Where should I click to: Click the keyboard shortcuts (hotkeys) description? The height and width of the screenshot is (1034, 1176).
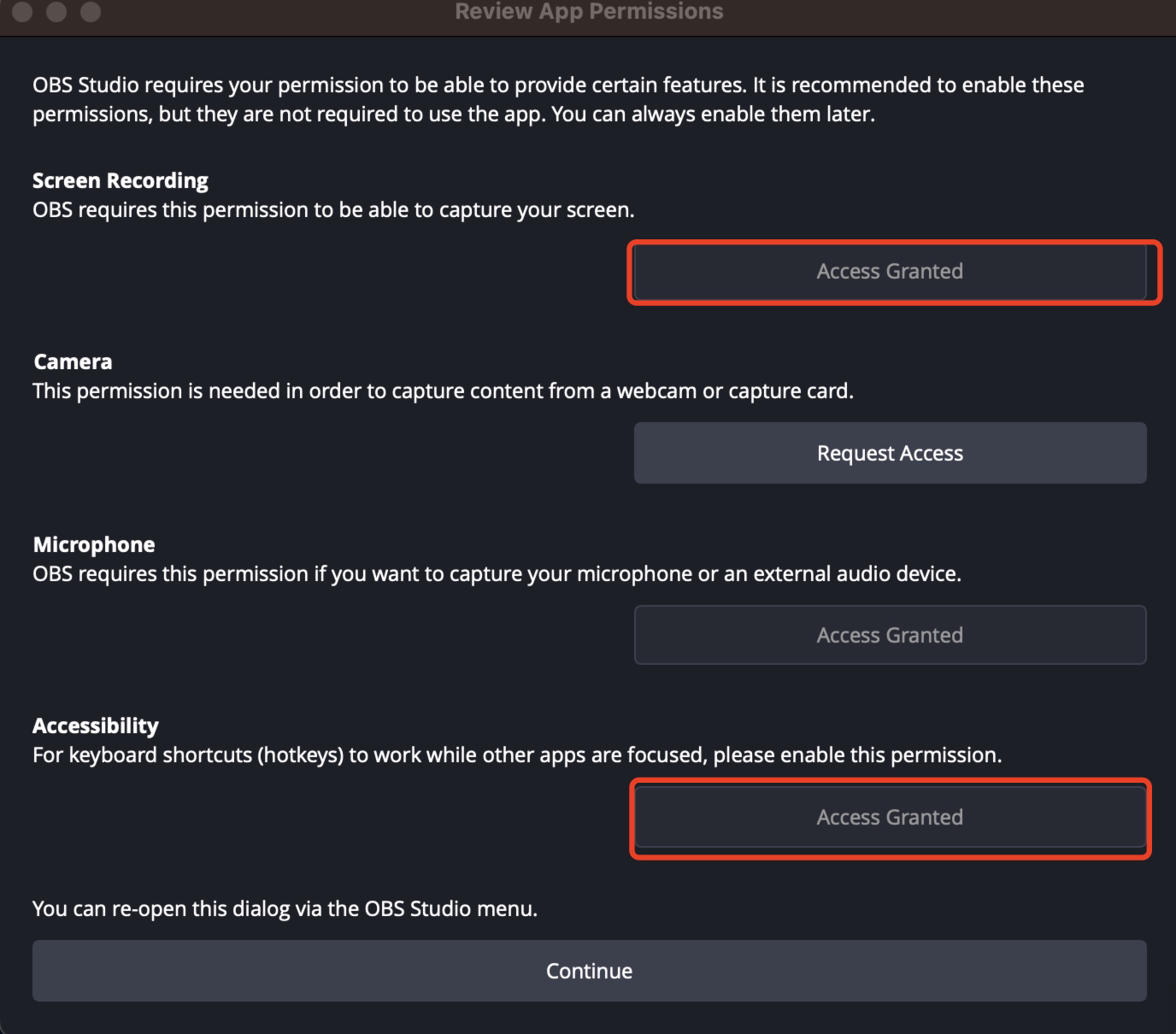tap(516, 755)
